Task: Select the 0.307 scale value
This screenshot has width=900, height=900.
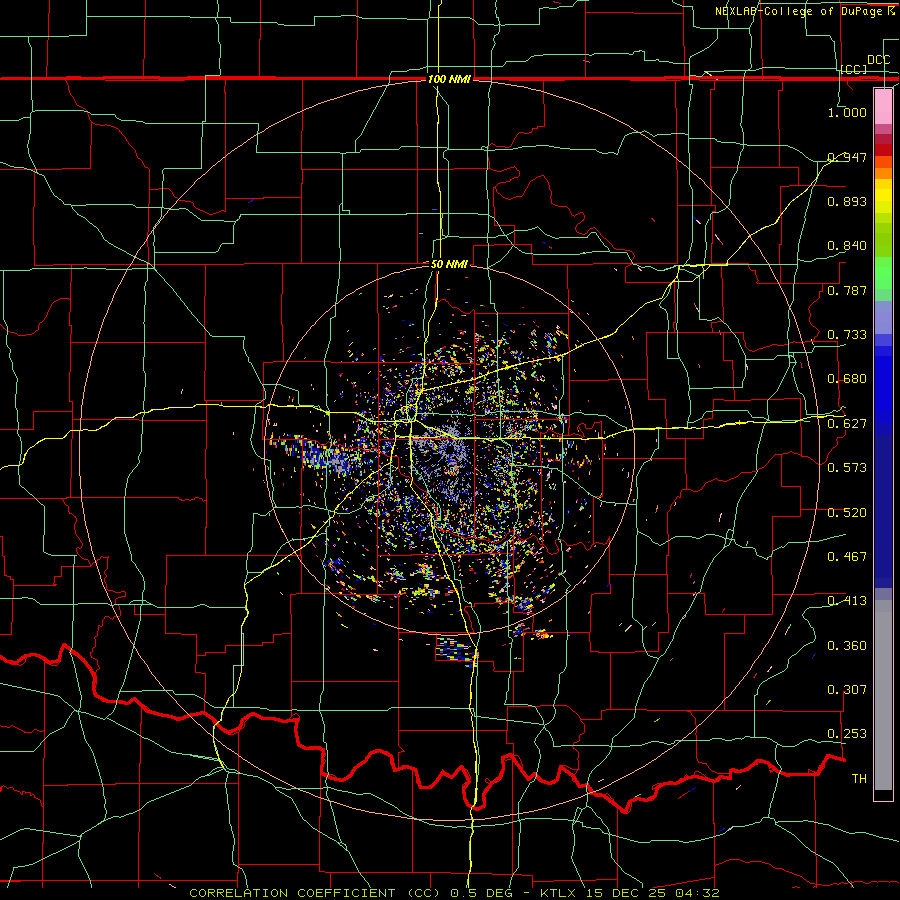Action: 847,690
